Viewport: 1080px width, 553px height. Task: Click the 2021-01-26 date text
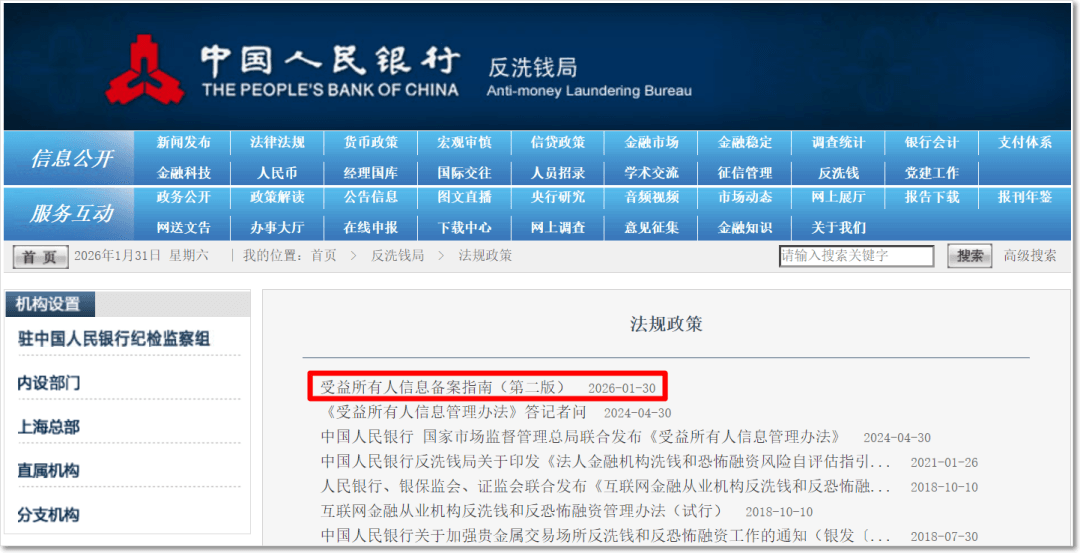point(944,463)
